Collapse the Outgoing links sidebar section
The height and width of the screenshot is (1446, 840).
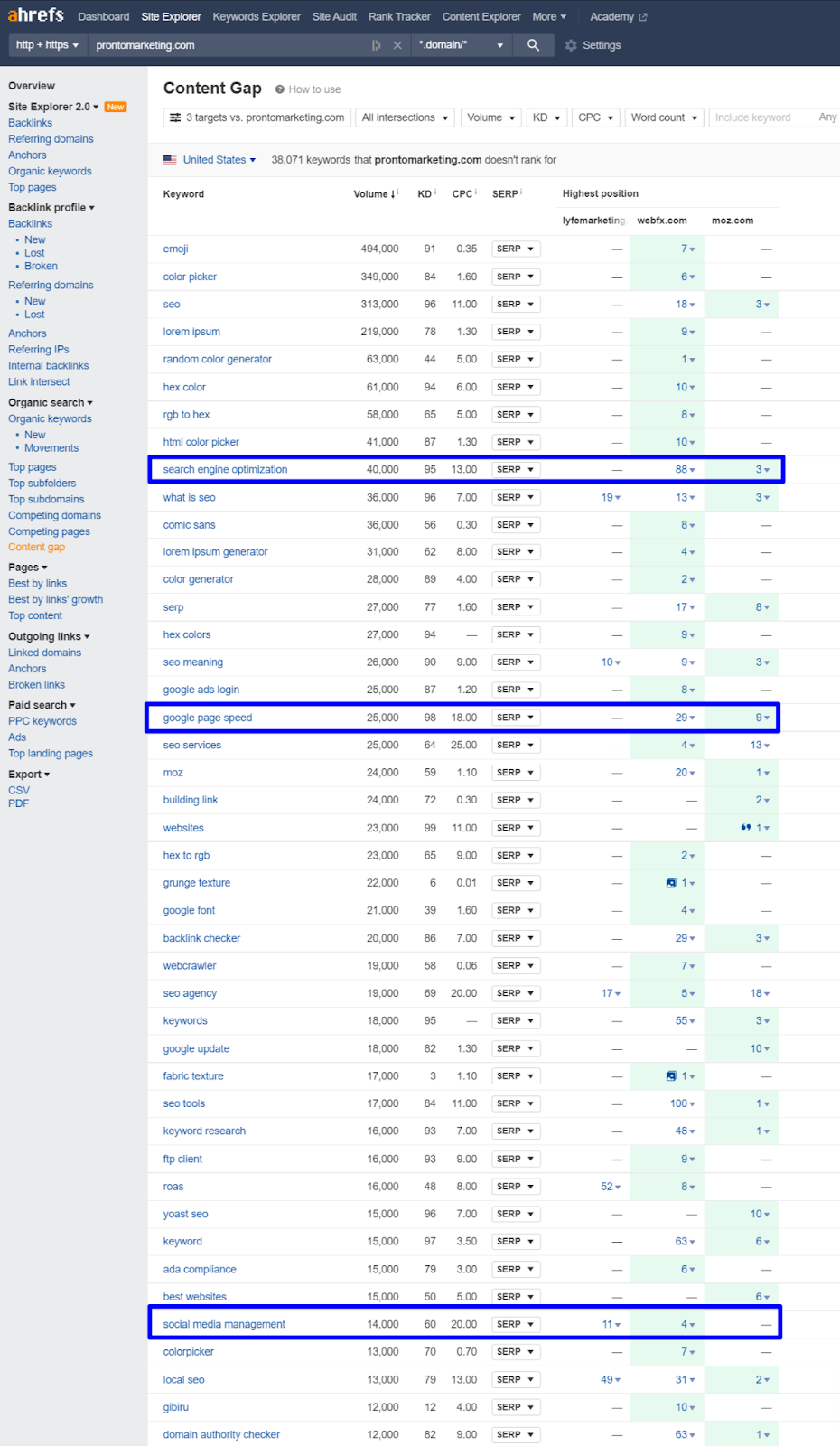[49, 637]
